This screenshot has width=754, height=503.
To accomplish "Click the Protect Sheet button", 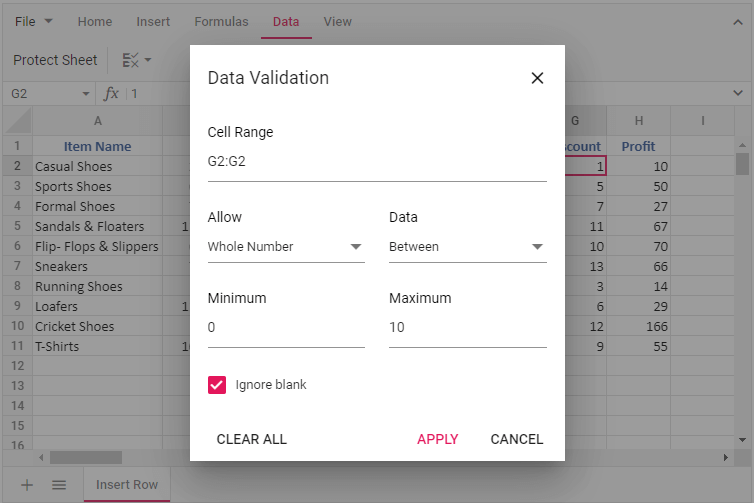I will click(55, 60).
